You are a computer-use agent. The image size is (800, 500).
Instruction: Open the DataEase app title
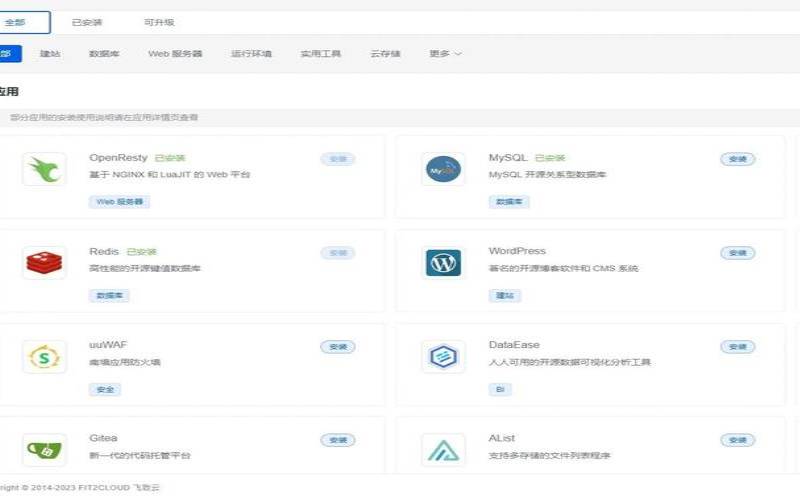coord(514,345)
